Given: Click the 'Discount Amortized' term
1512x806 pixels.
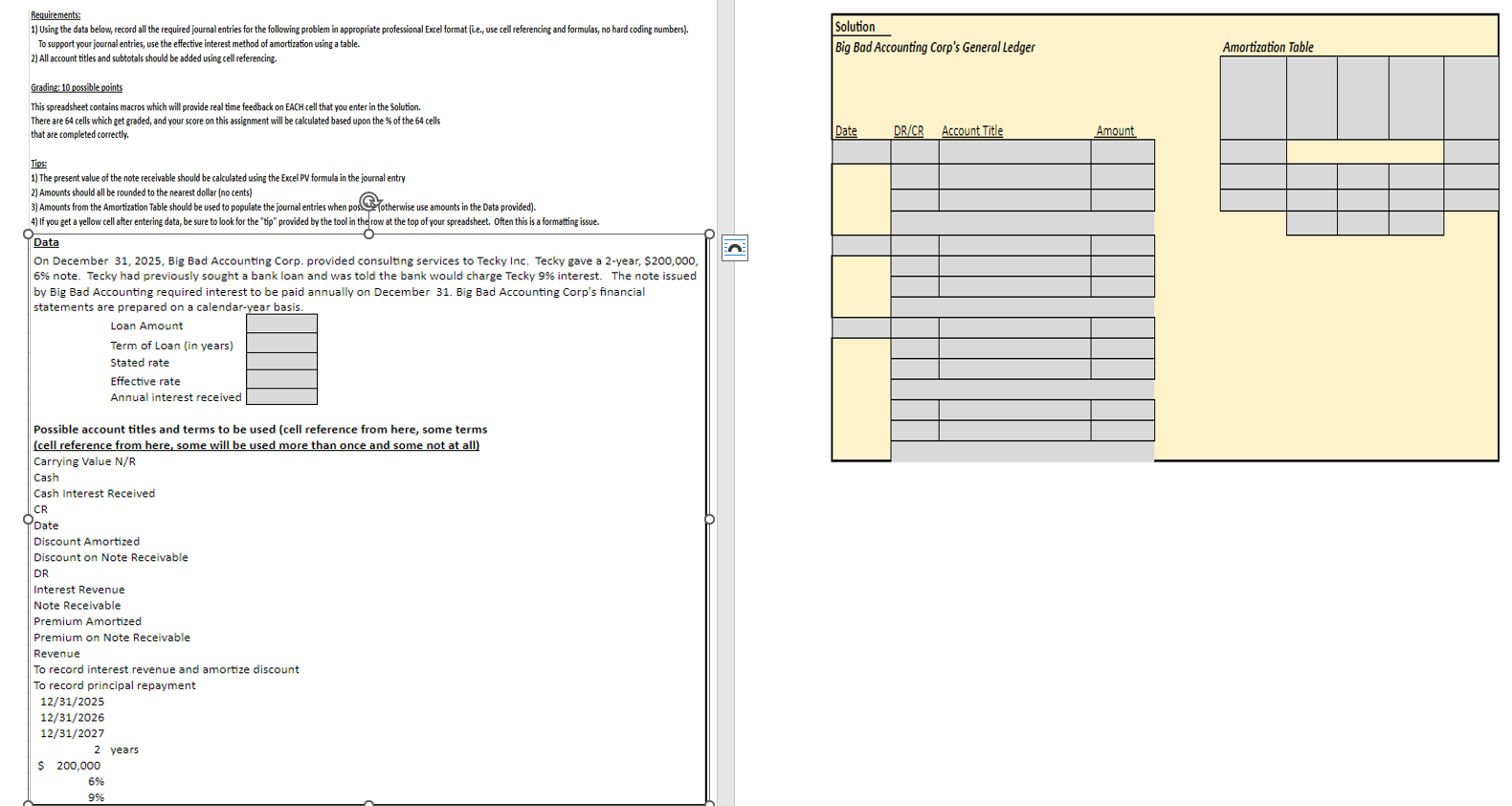Looking at the screenshot, I should pyautogui.click(x=86, y=542).
